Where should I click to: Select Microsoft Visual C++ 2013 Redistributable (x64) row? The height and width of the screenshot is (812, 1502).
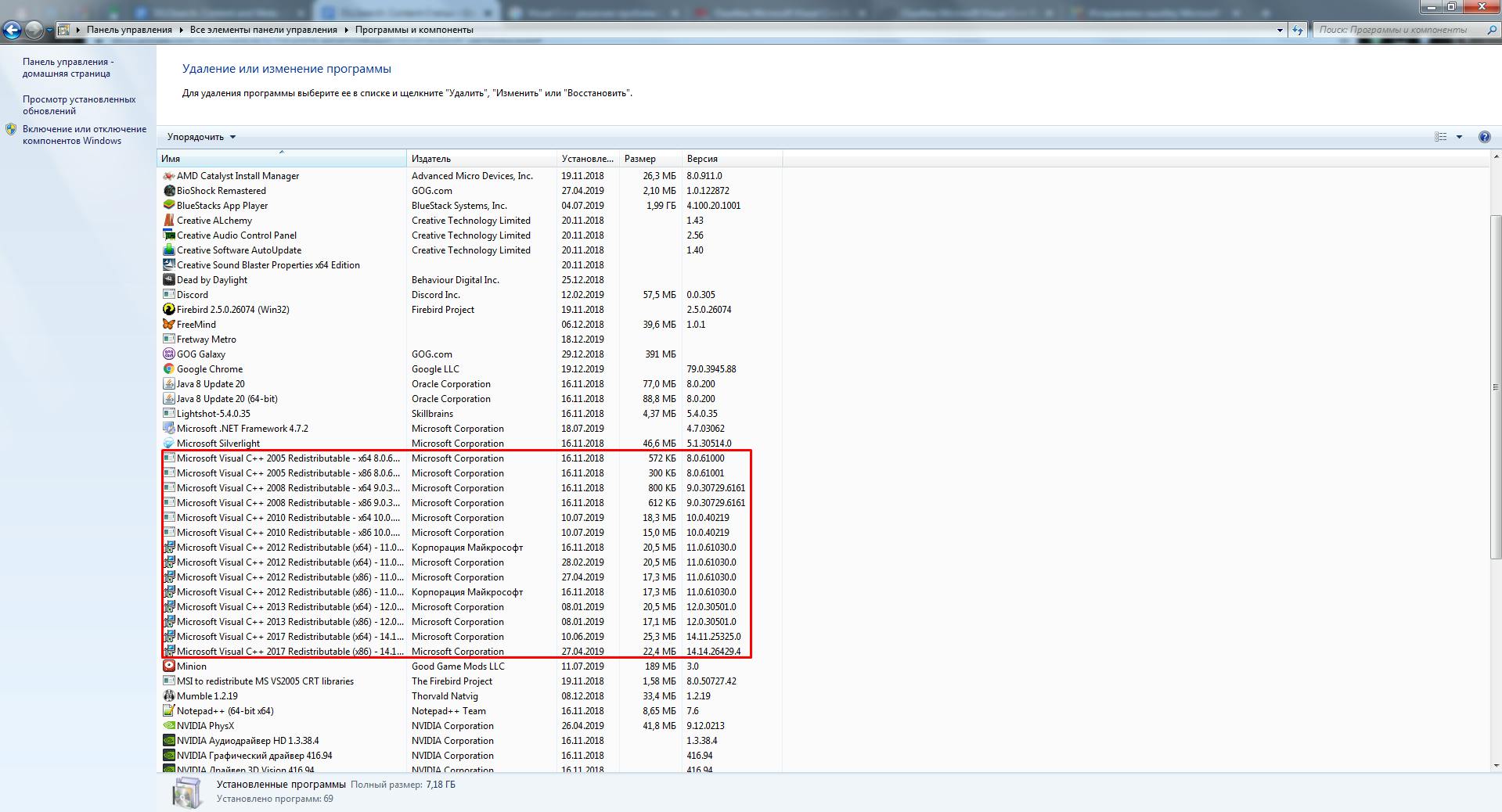pyautogui.click(x=470, y=607)
